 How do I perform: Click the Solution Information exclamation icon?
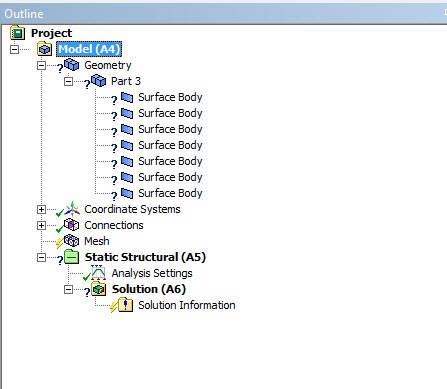pyautogui.click(x=125, y=305)
